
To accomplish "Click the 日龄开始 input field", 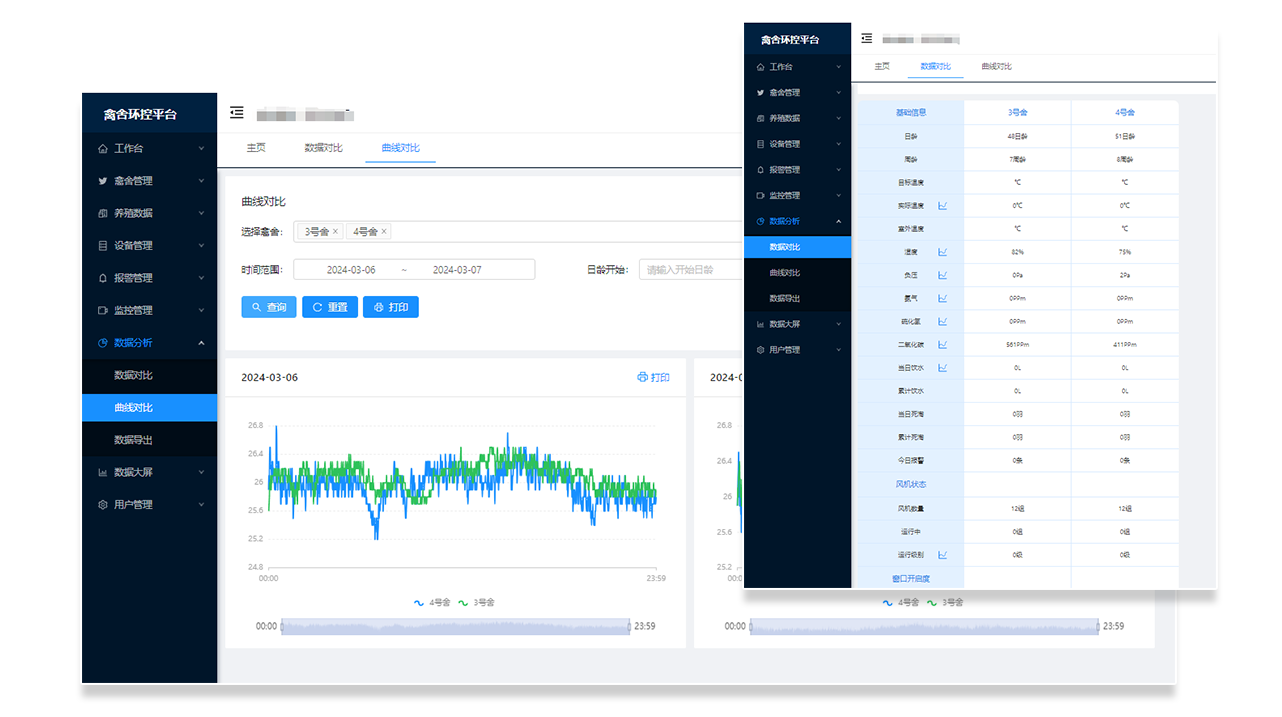I will (690, 270).
